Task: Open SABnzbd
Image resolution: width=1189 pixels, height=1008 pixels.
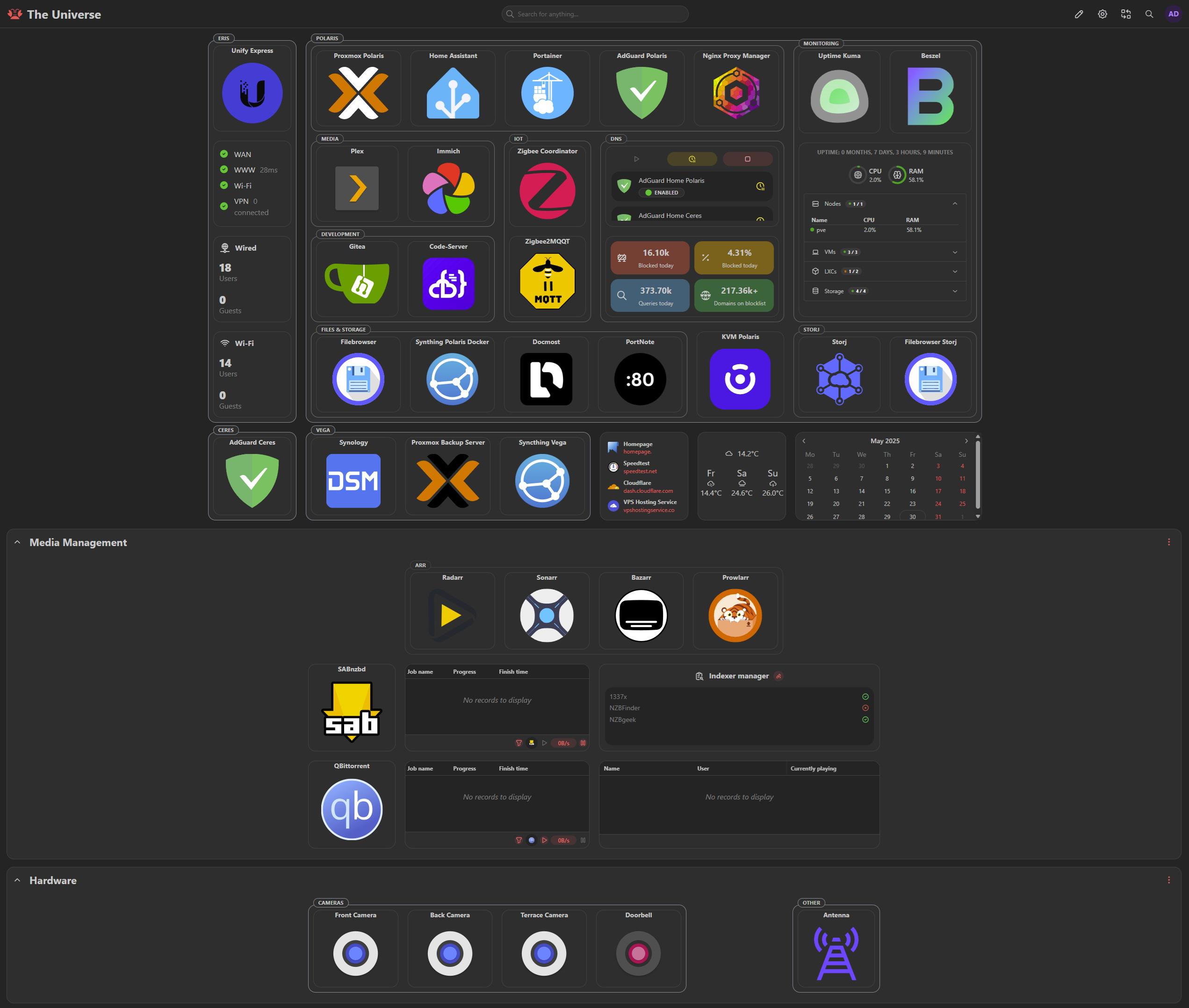Action: coord(352,707)
